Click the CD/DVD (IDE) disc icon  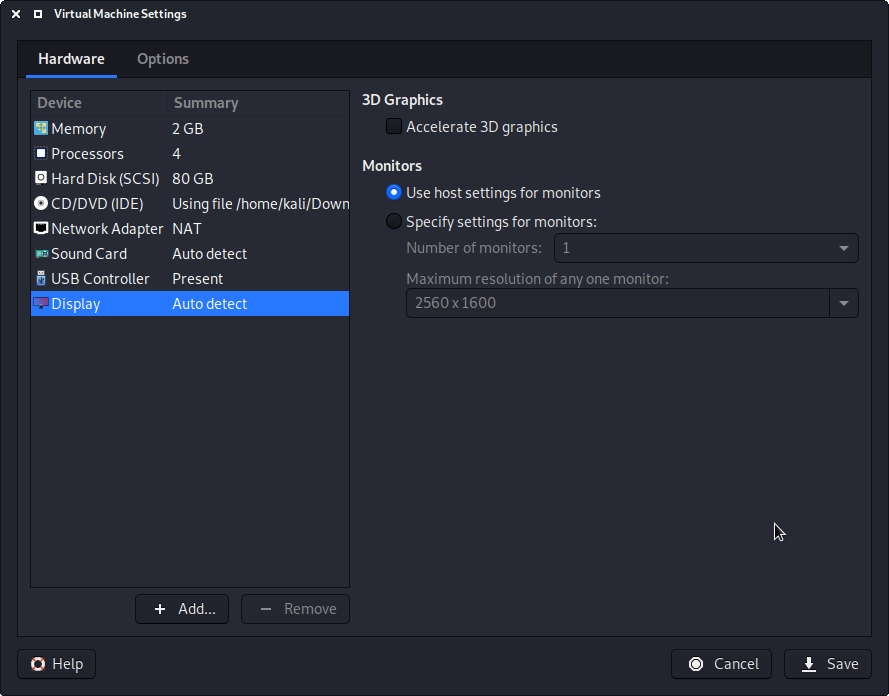tap(41, 204)
